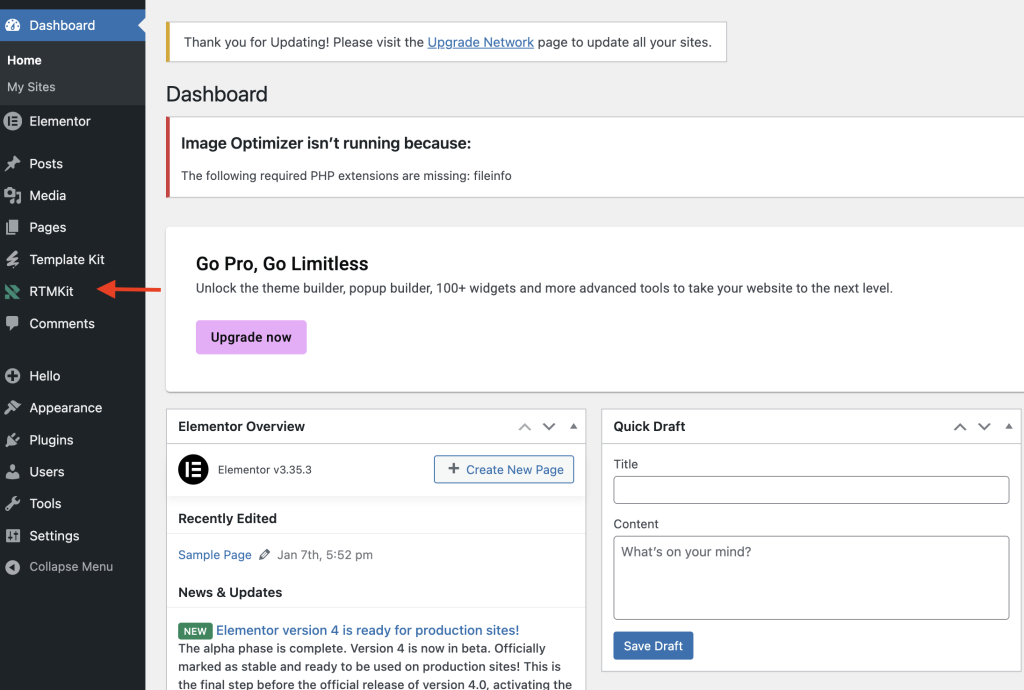This screenshot has height=690, width=1024.
Task: Go to Settings menu item
Action: pyautogui.click(x=54, y=536)
